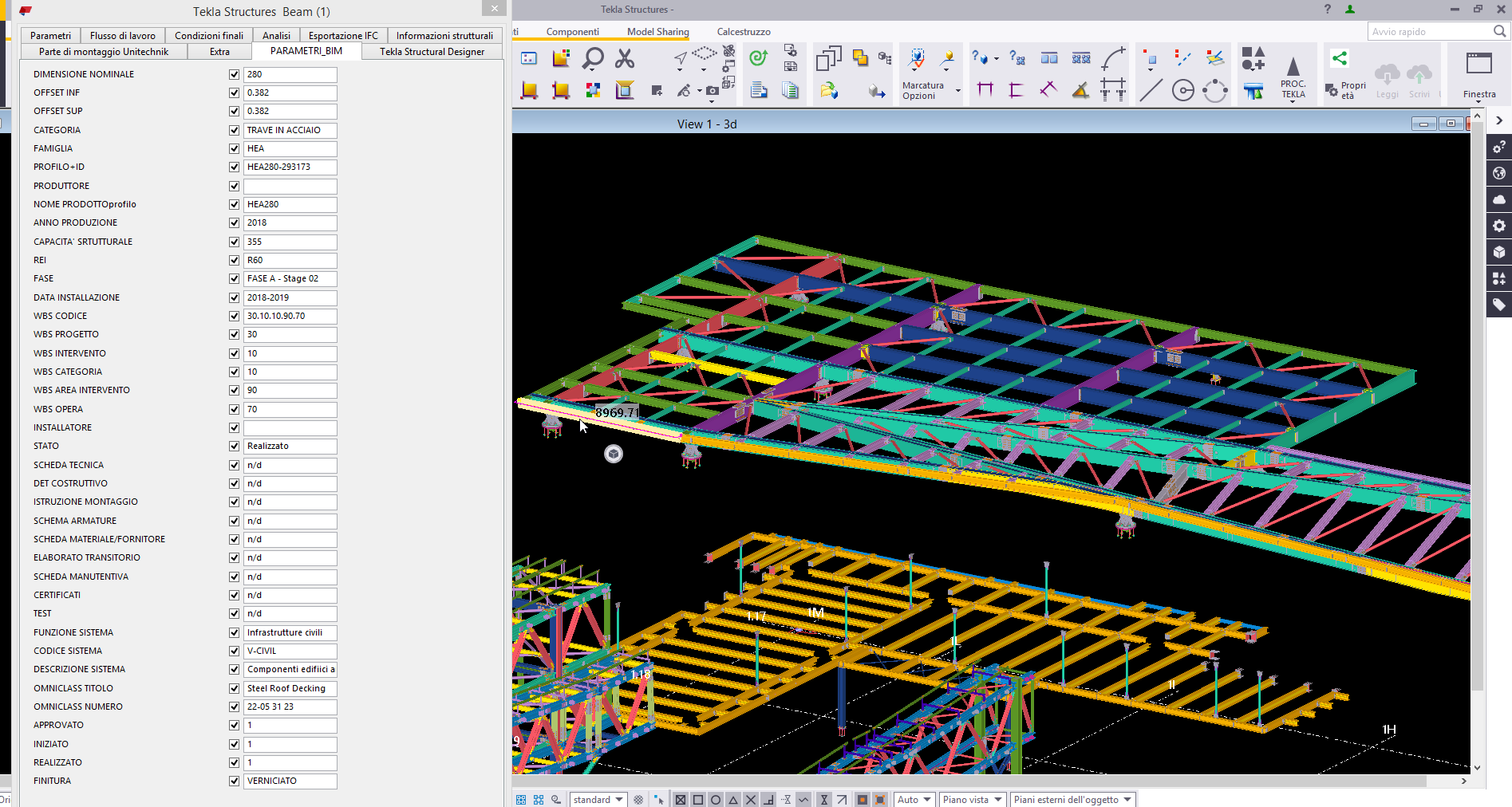1512x807 pixels.
Task: Select the draw circle tool
Action: click(x=1183, y=90)
